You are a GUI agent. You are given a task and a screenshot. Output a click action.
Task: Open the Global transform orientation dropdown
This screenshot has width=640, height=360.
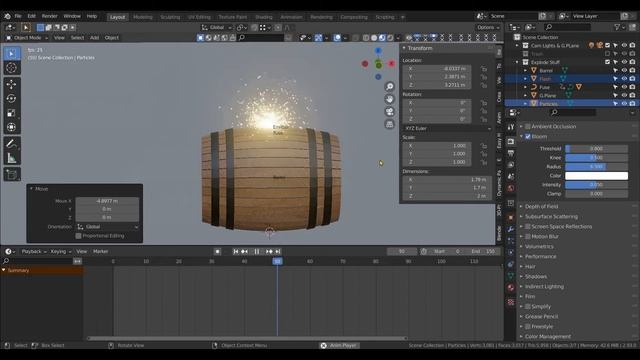(x=217, y=27)
